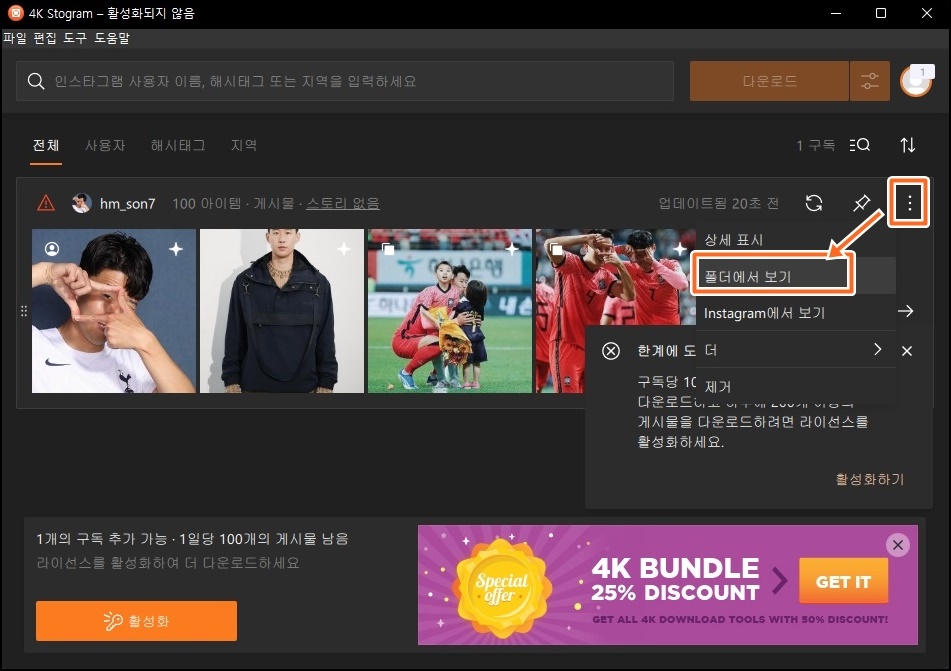Click the next arrow right of thumbnails
The height and width of the screenshot is (671, 951).
click(906, 311)
